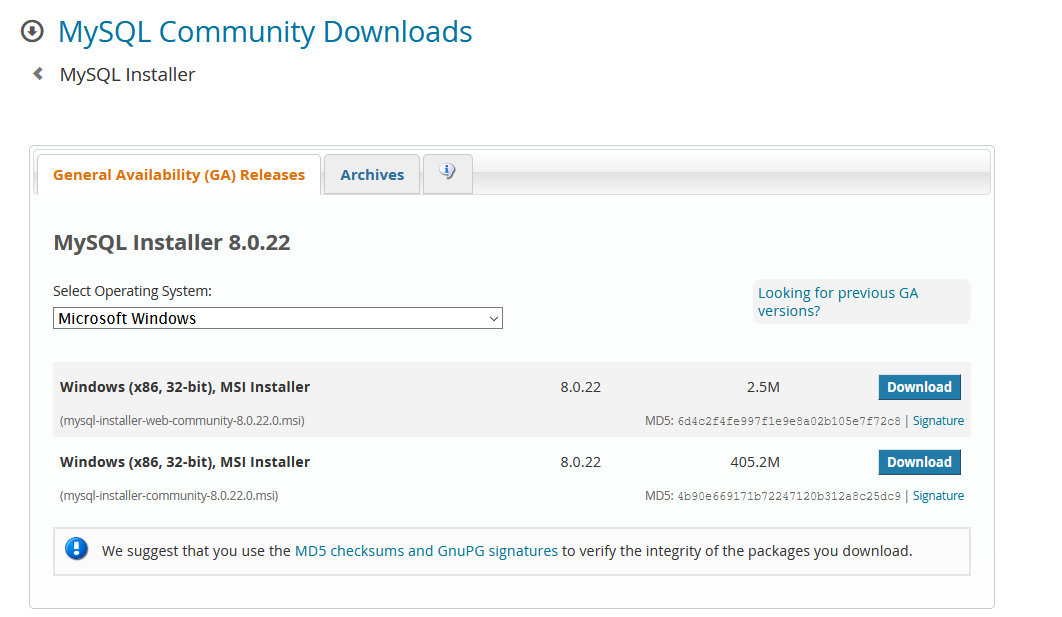
Task: Click MD5 hash 6d4c2f4fe997f1e9e8a02b105e7f72c8
Action: [x=789, y=421]
